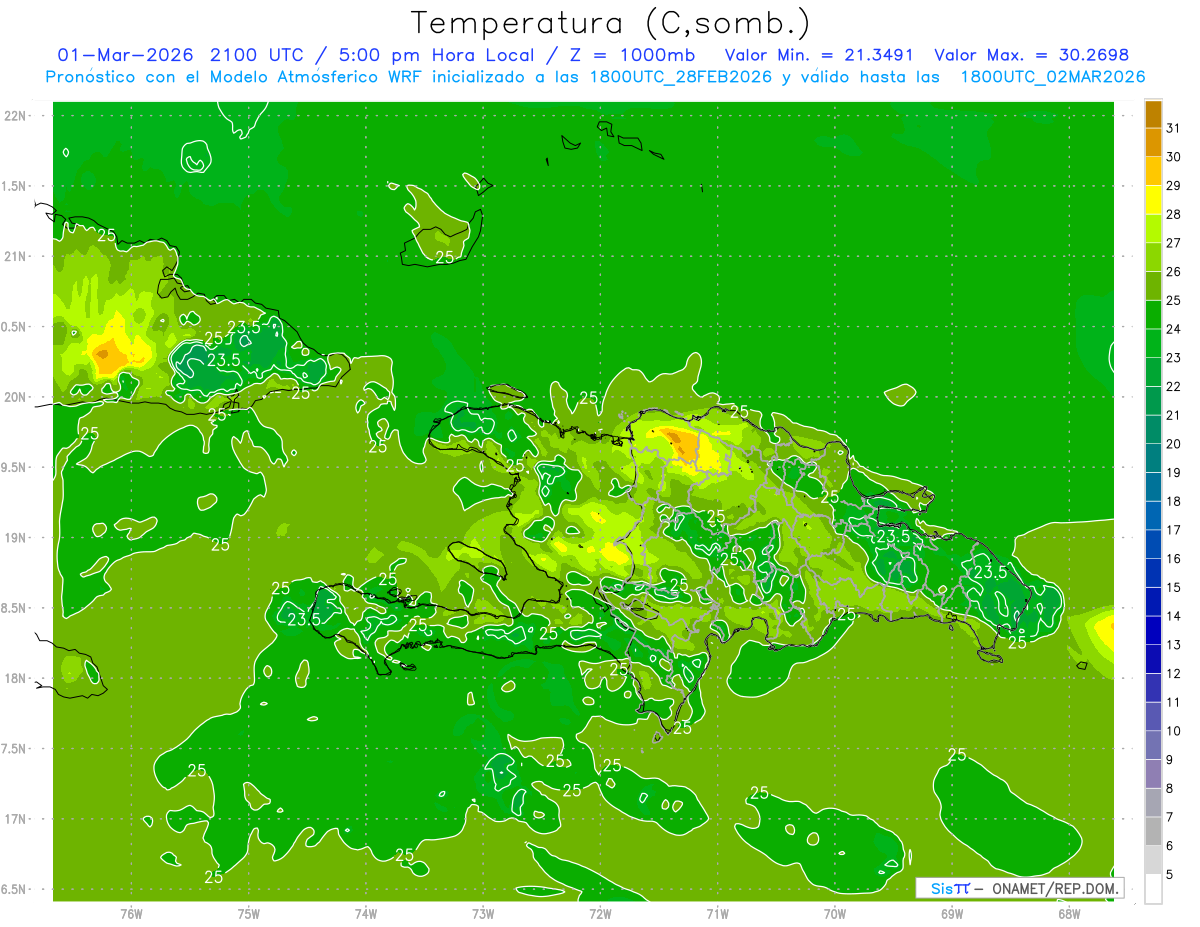Click the gray legend swatch between 6 and 7
Viewport: 1200px width, 927px height.
point(1153,831)
